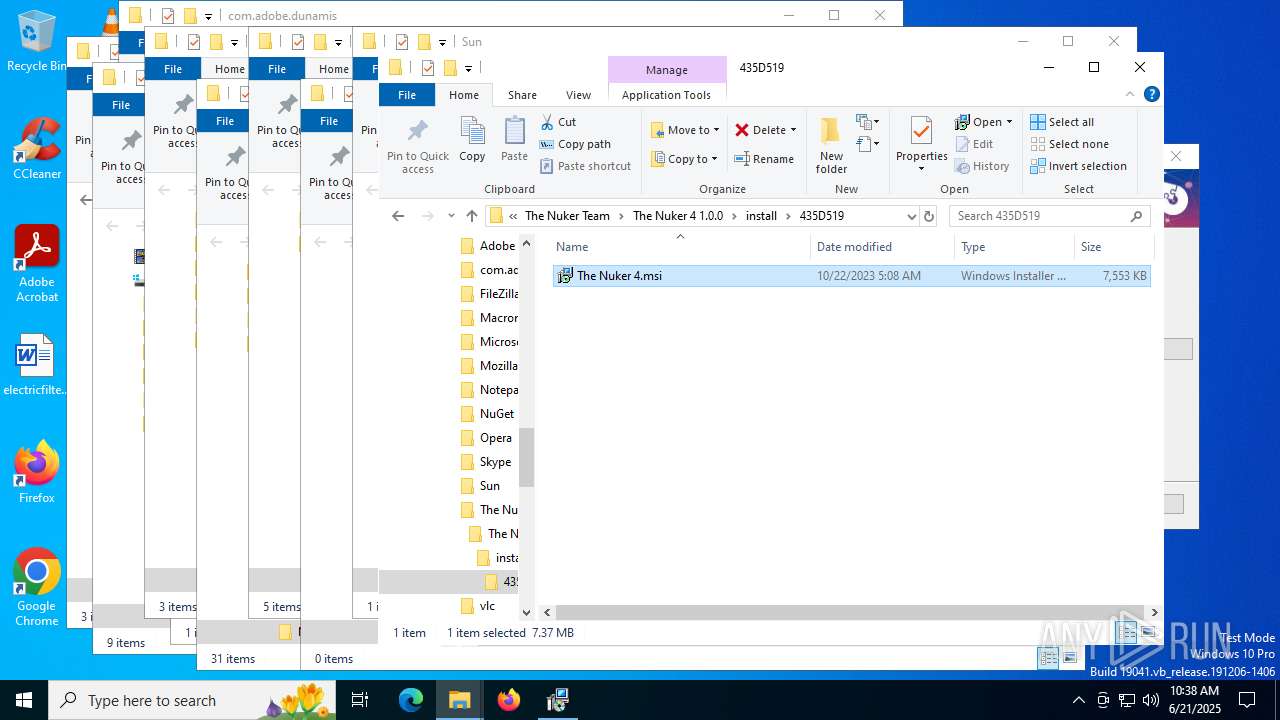
Task: Open the Open dropdown in ribbon
Action: coord(983,122)
